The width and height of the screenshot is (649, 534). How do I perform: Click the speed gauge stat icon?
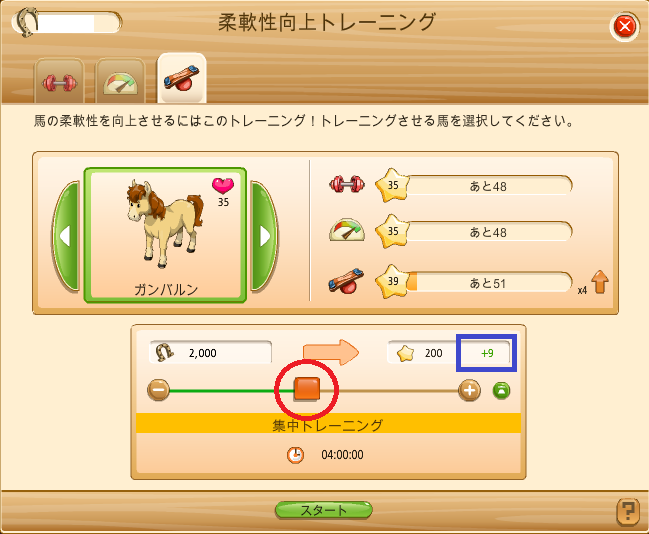point(347,230)
